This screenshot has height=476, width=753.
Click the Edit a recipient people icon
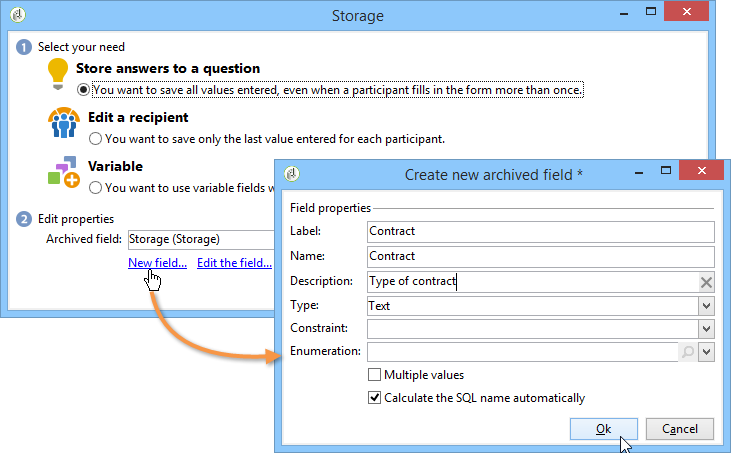point(62,124)
